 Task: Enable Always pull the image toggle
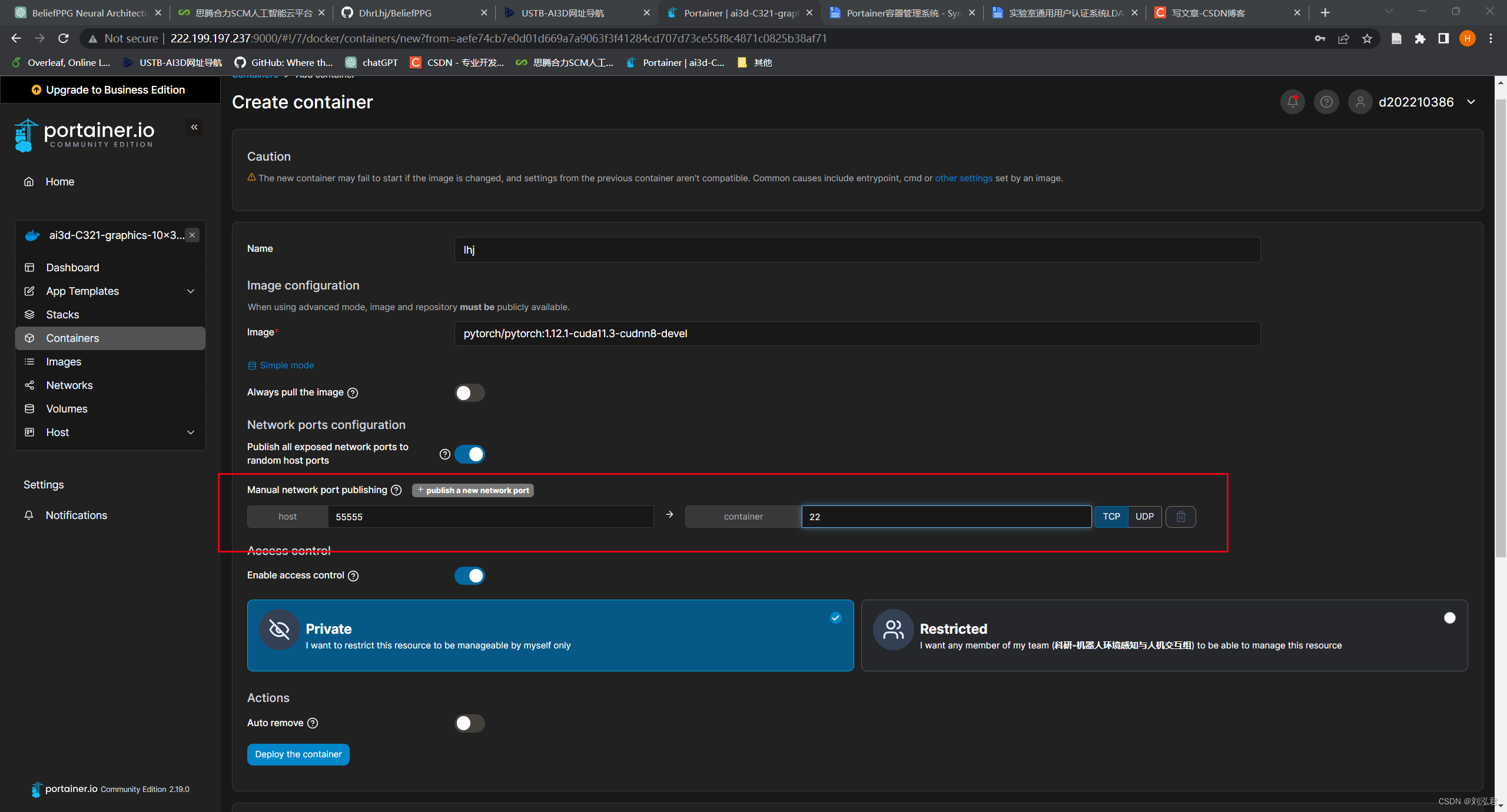(469, 393)
